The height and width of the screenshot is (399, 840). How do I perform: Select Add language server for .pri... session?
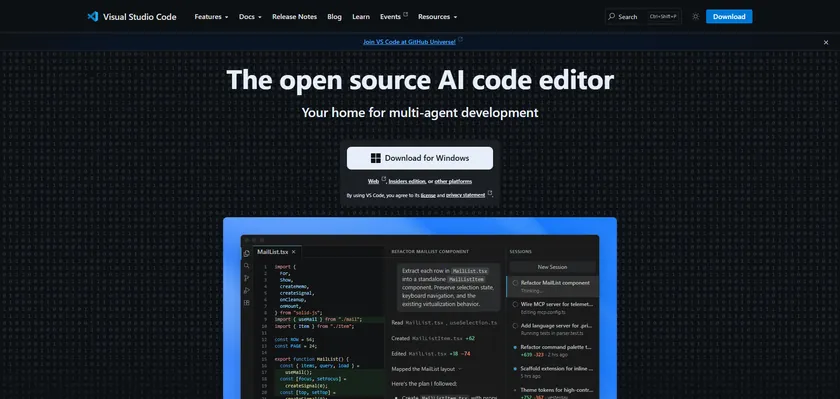[552, 329]
